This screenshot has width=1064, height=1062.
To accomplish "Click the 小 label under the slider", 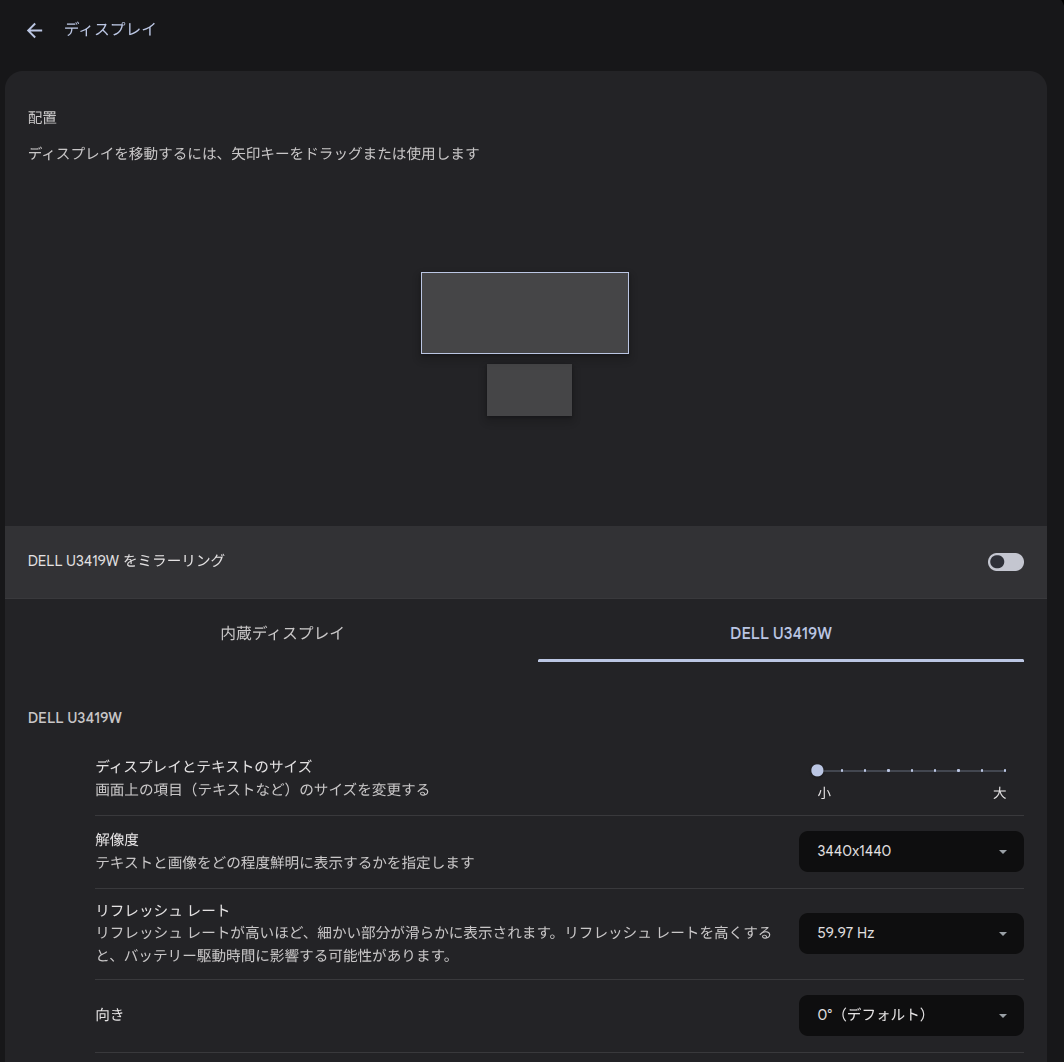I will pos(823,794).
